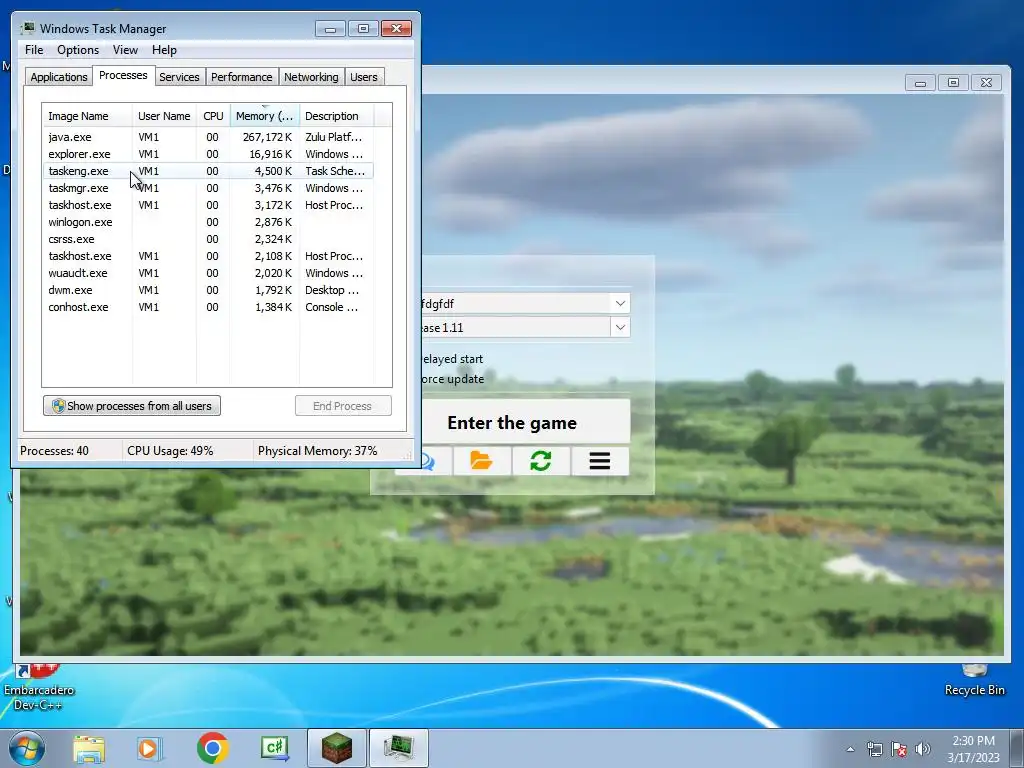
Task: Select the wuauclt.exe process
Action: 208,273
